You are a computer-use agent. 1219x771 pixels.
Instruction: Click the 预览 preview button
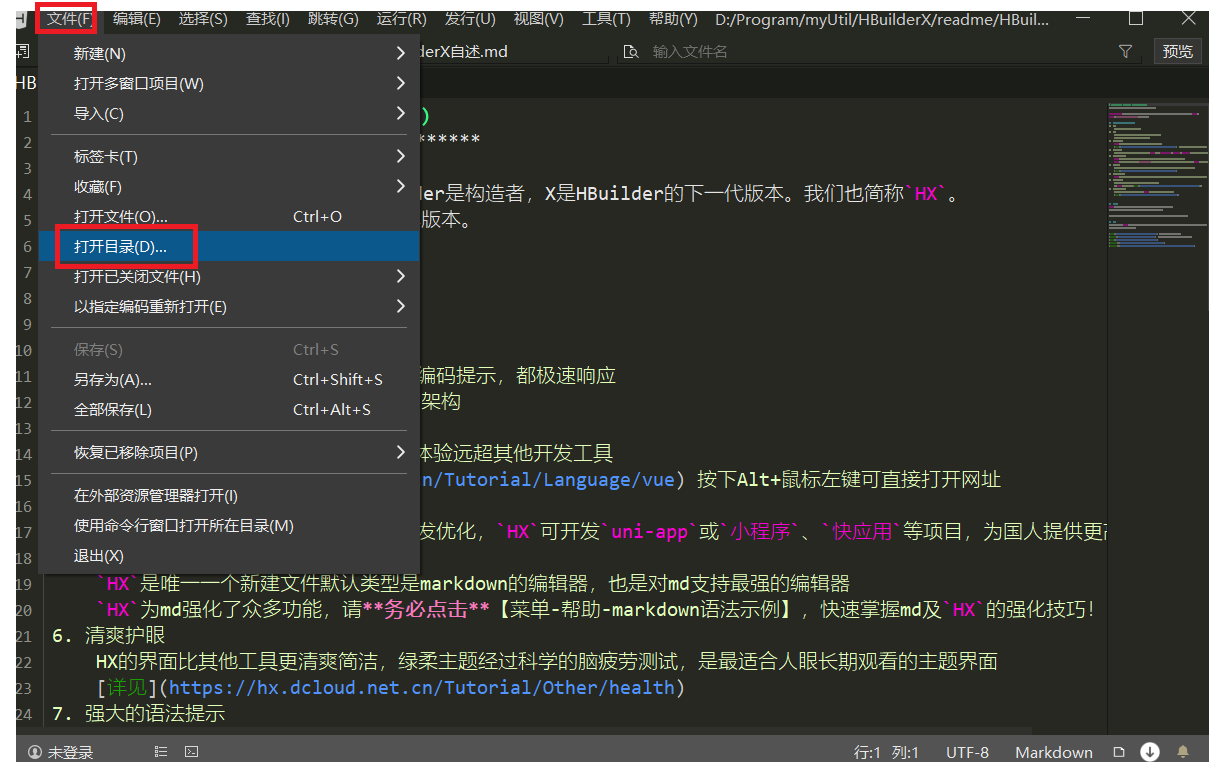coord(1177,51)
